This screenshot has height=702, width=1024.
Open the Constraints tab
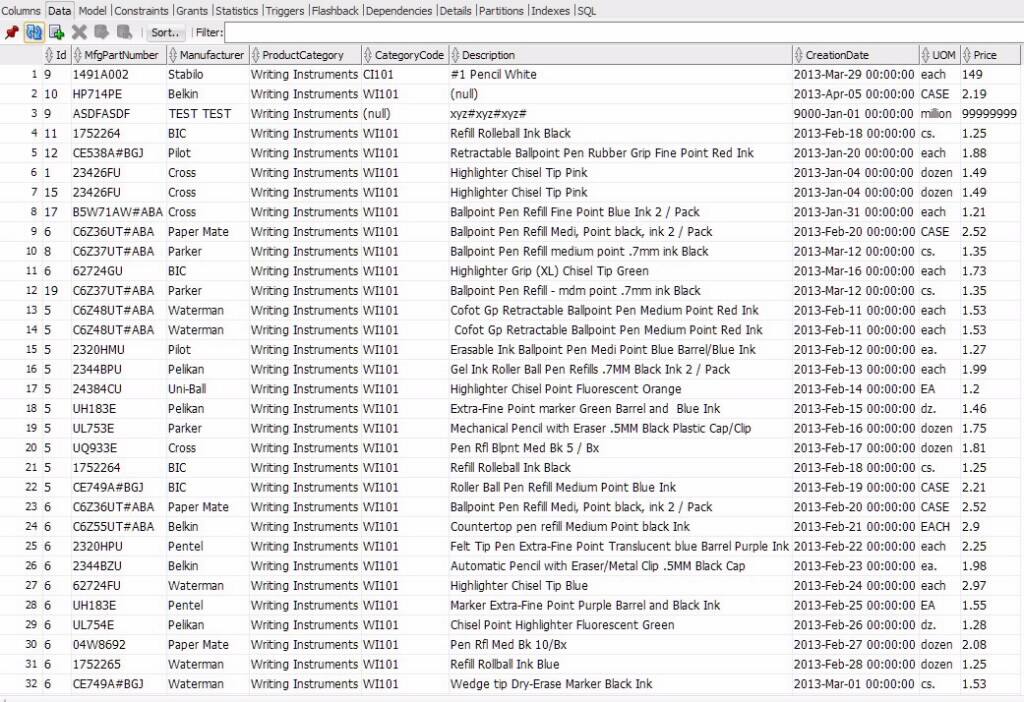(x=141, y=11)
